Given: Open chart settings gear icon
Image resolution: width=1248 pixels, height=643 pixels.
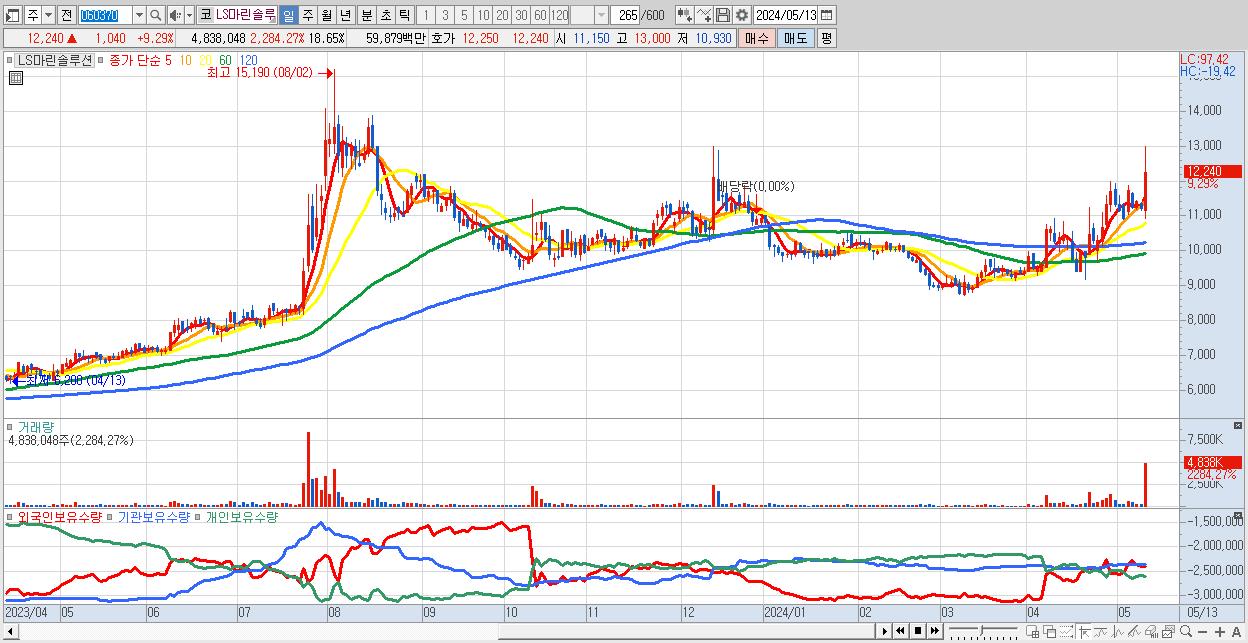Looking at the screenshot, I should 742,16.
